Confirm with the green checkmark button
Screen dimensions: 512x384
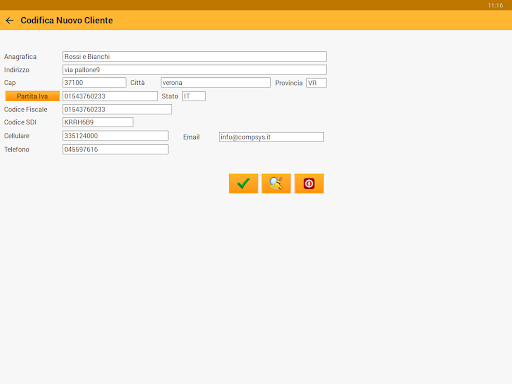(243, 183)
